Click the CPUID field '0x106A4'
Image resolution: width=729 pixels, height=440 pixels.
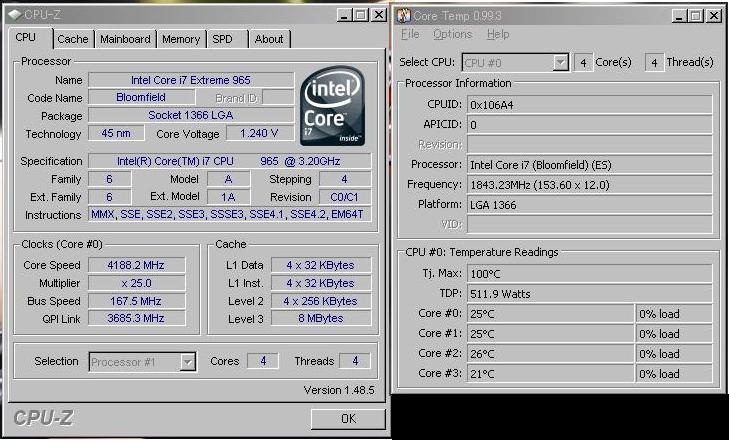590,105
